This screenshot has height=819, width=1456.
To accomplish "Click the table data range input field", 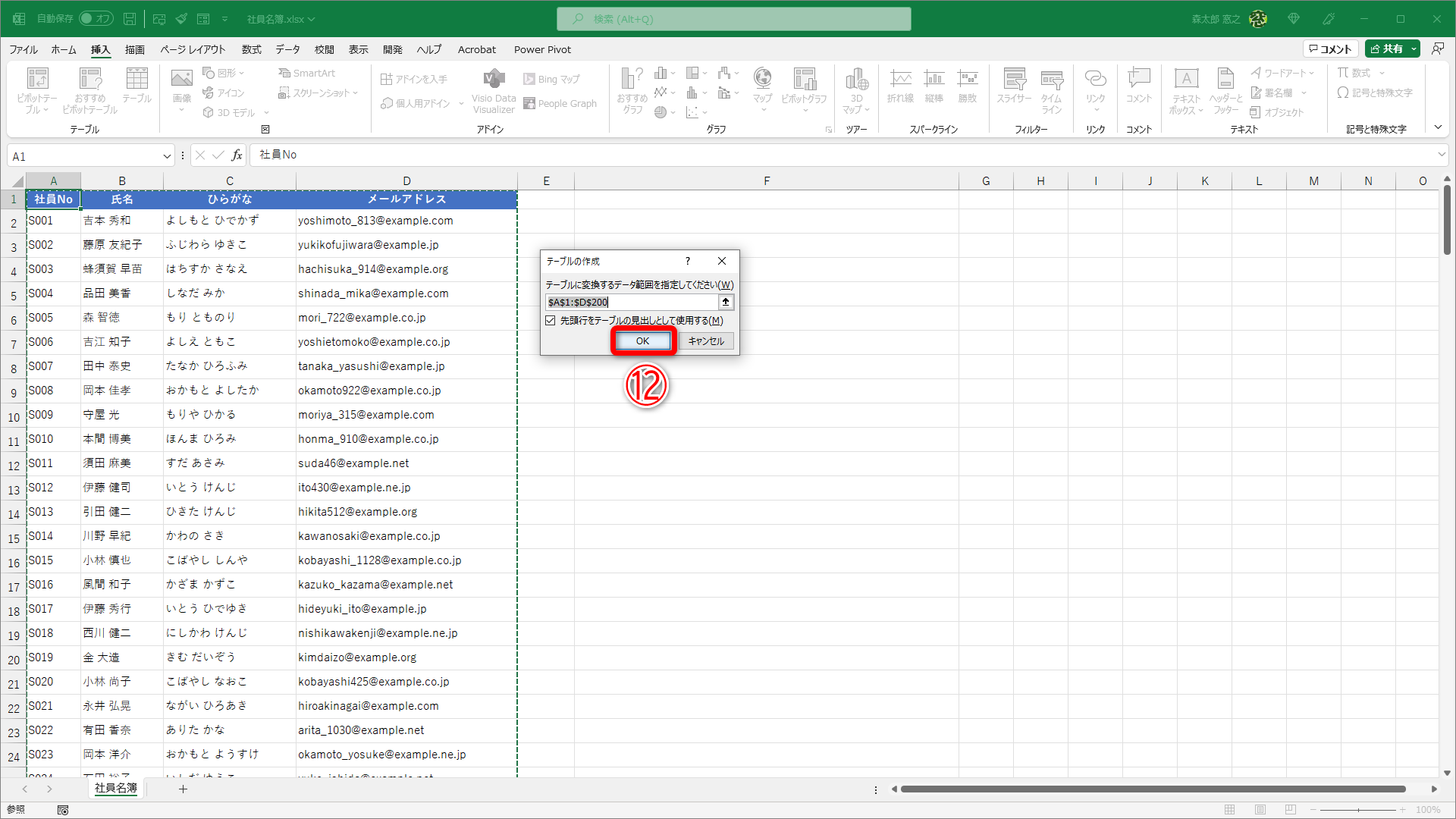I will click(631, 302).
